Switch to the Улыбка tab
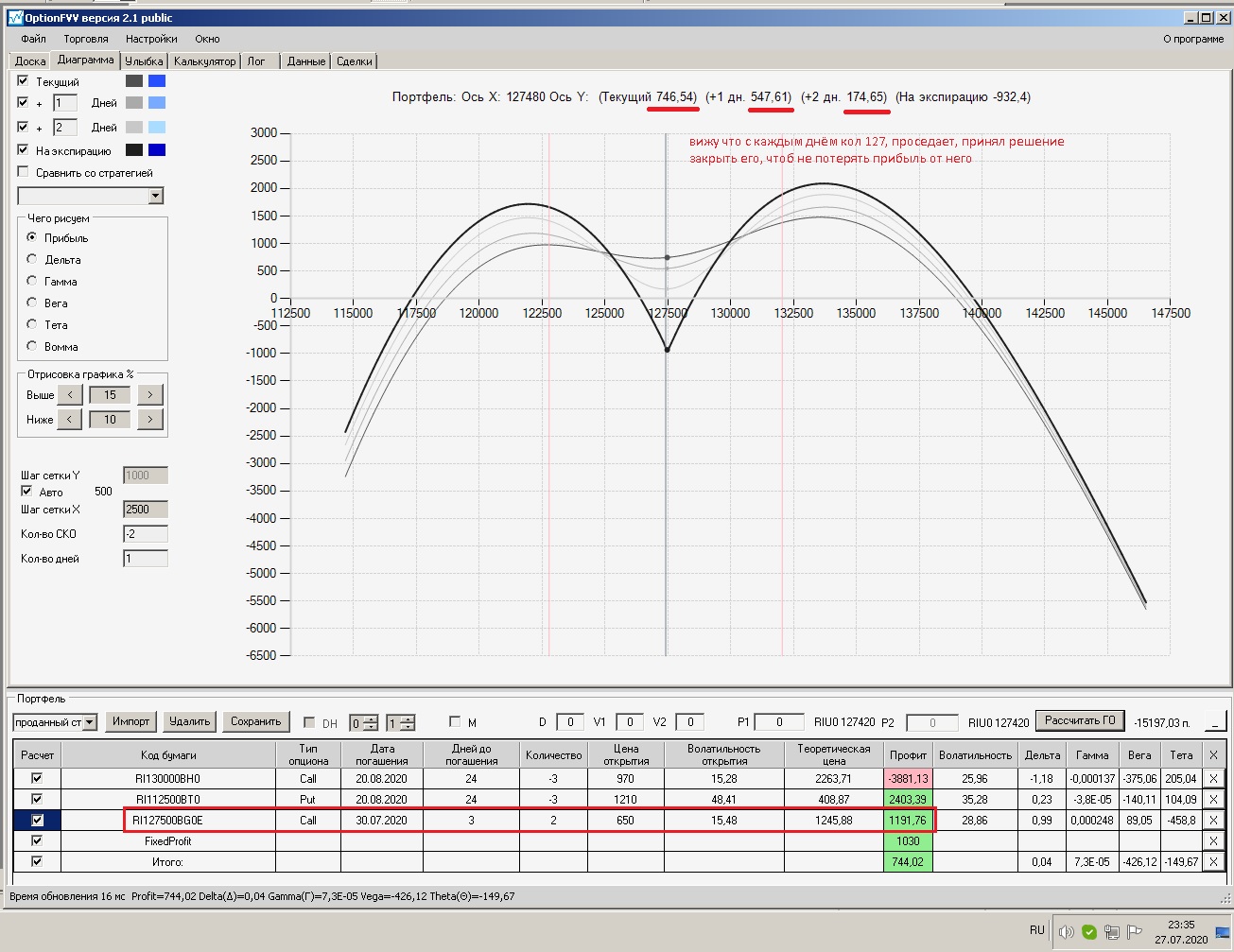 pyautogui.click(x=144, y=61)
